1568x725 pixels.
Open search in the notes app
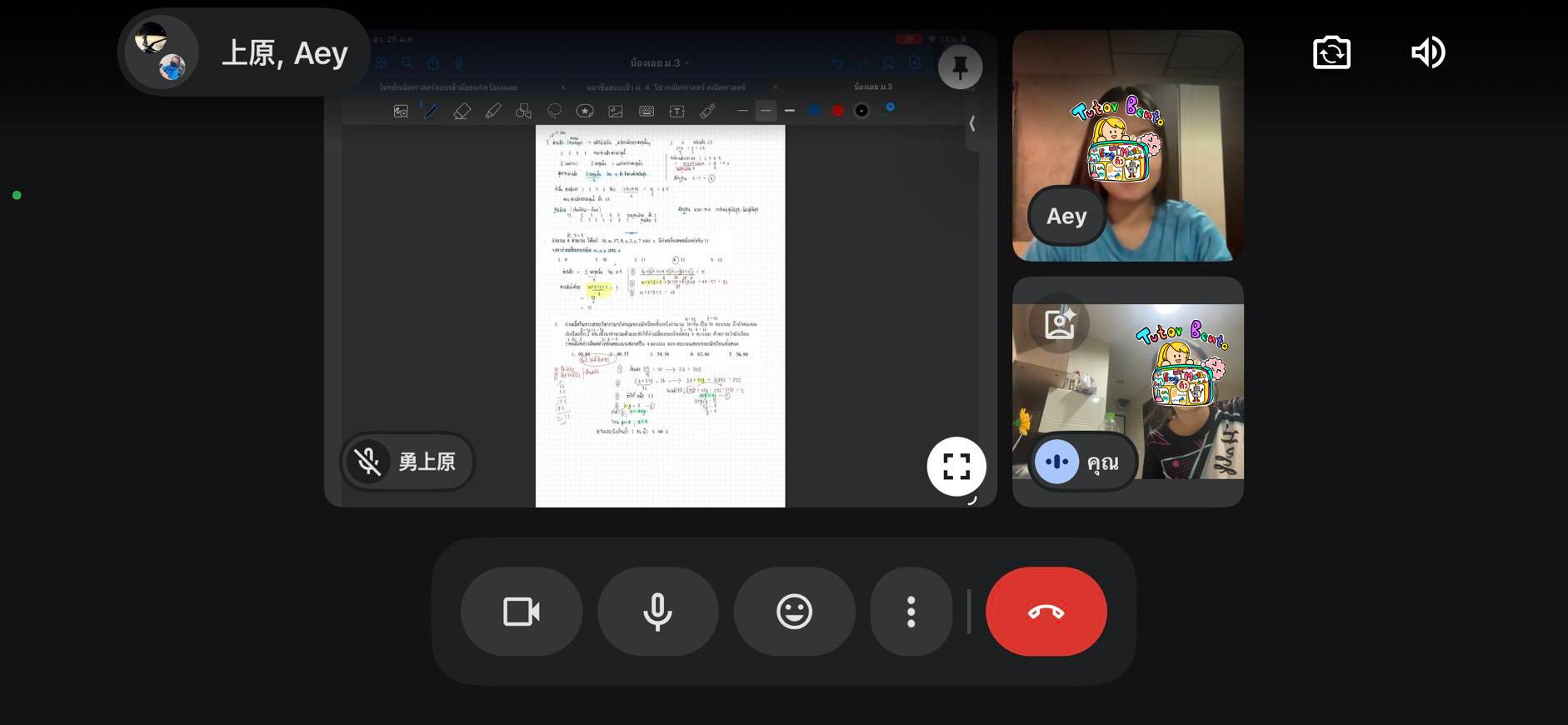point(407,62)
